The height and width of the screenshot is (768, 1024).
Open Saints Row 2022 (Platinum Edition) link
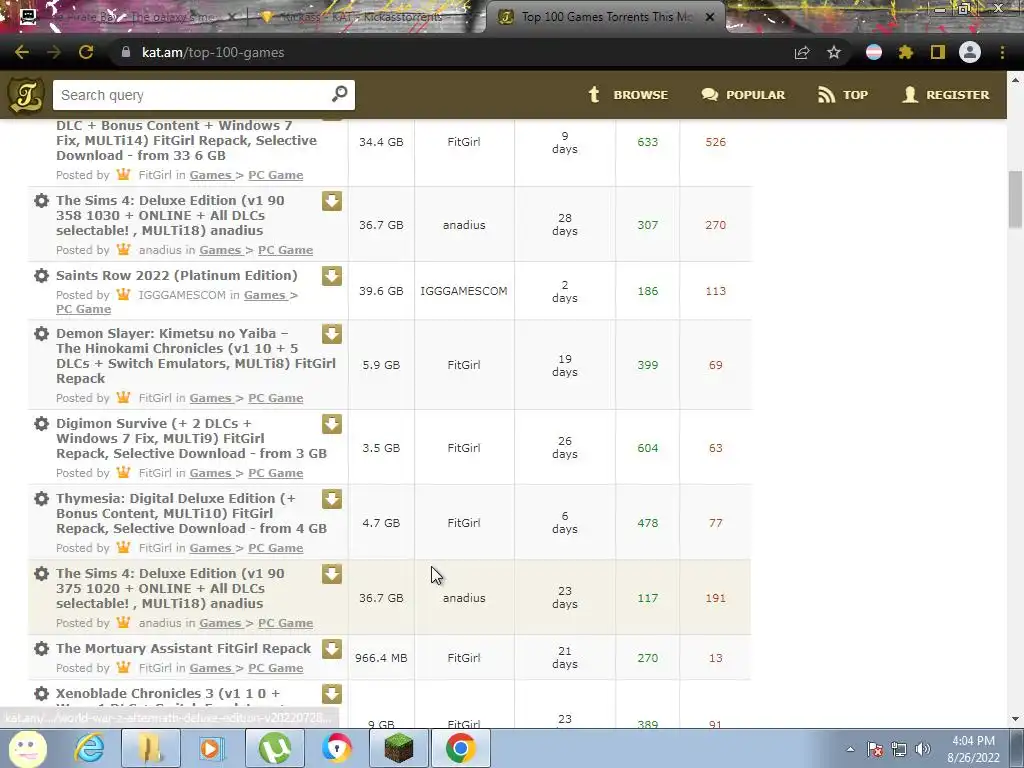click(x=176, y=276)
